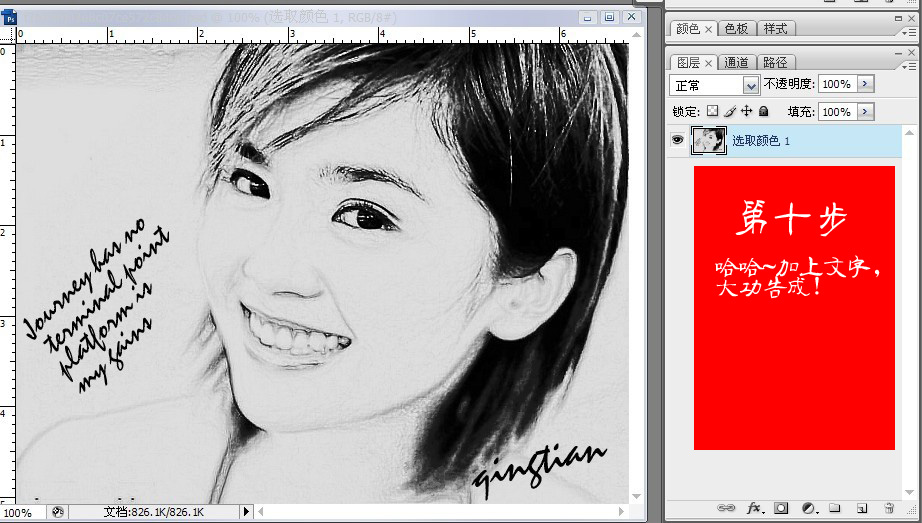922x523 pixels.
Task: Switch to the 色板 tab
Action: [735, 29]
